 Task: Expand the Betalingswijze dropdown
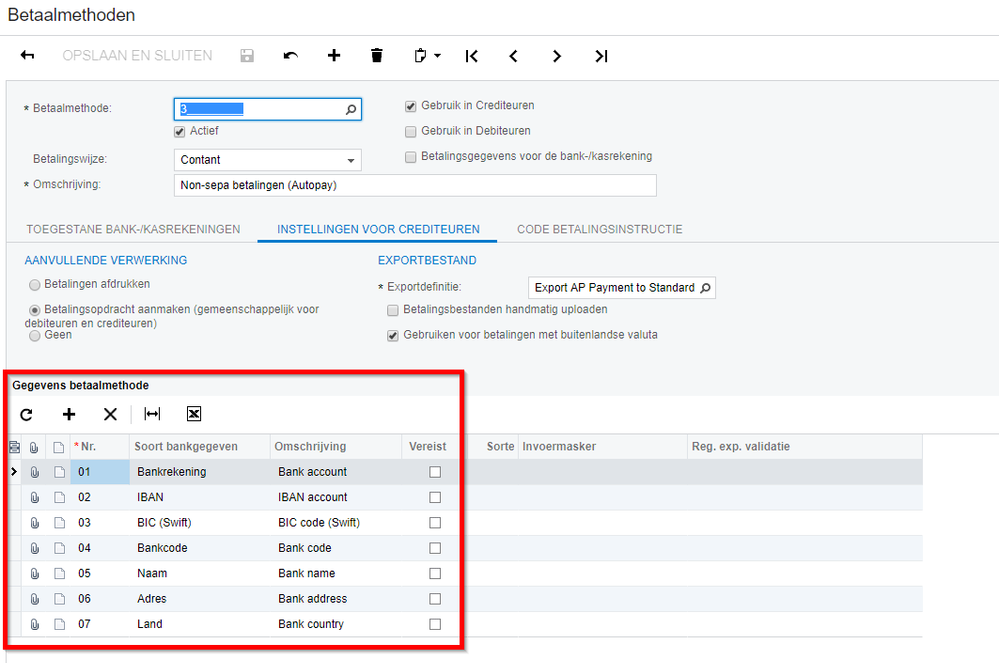[x=351, y=160]
